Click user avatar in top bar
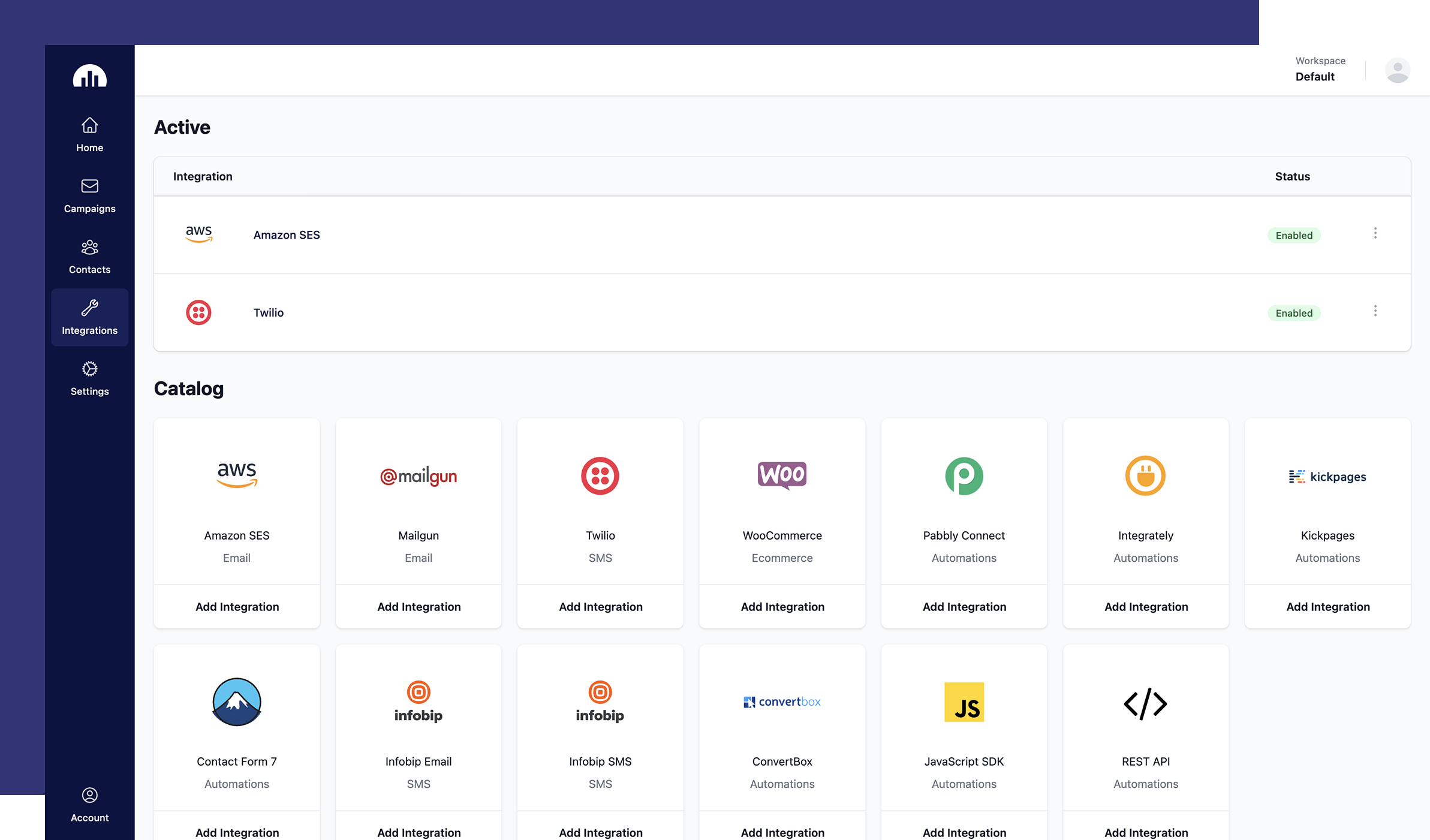 coord(1397,70)
